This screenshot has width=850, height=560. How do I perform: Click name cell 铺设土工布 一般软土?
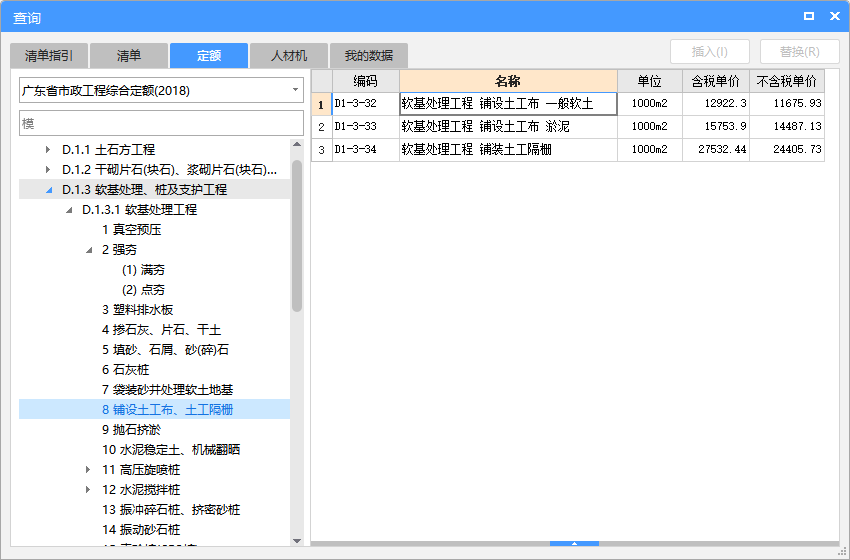click(508, 104)
